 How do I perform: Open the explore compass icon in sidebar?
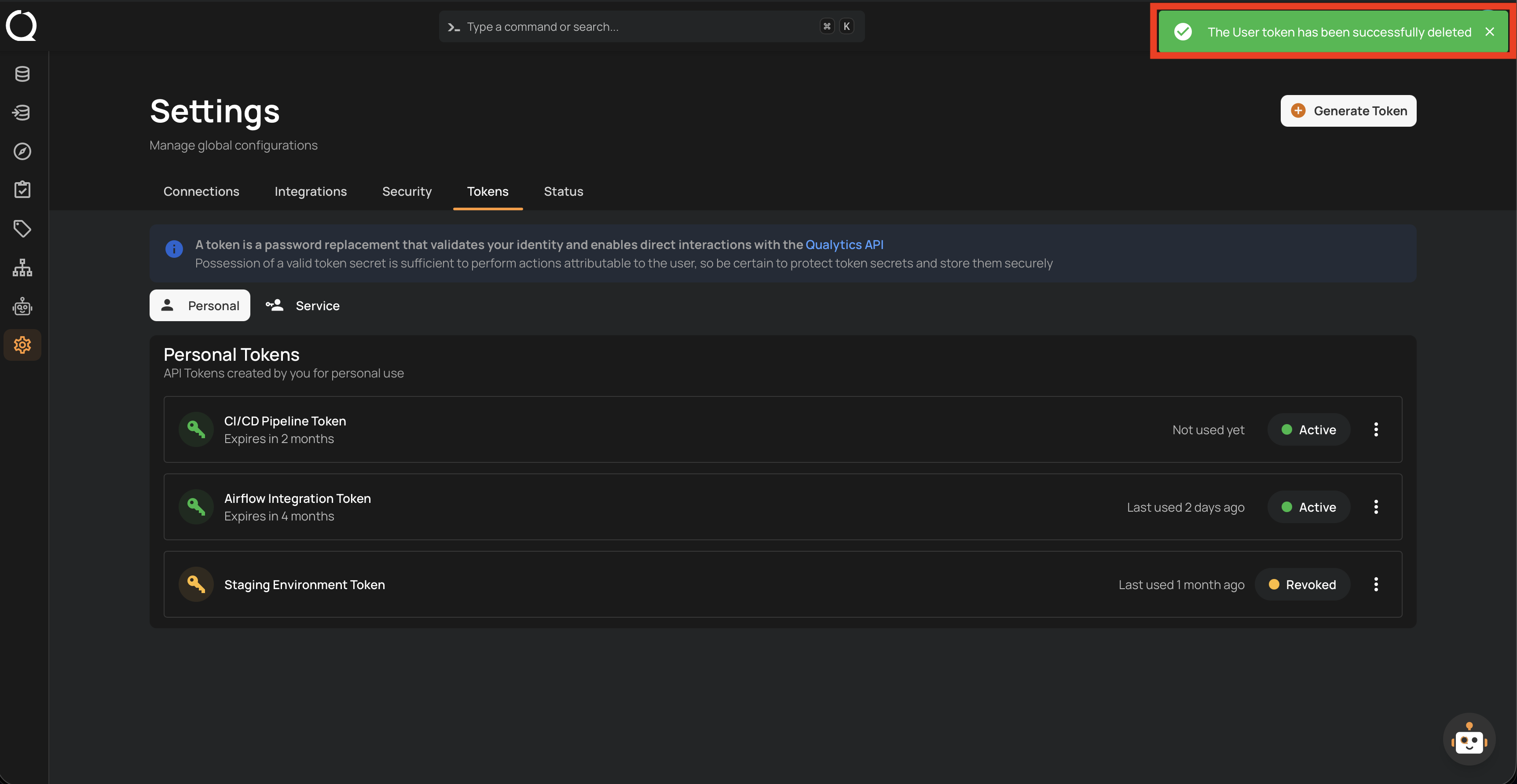[x=22, y=151]
